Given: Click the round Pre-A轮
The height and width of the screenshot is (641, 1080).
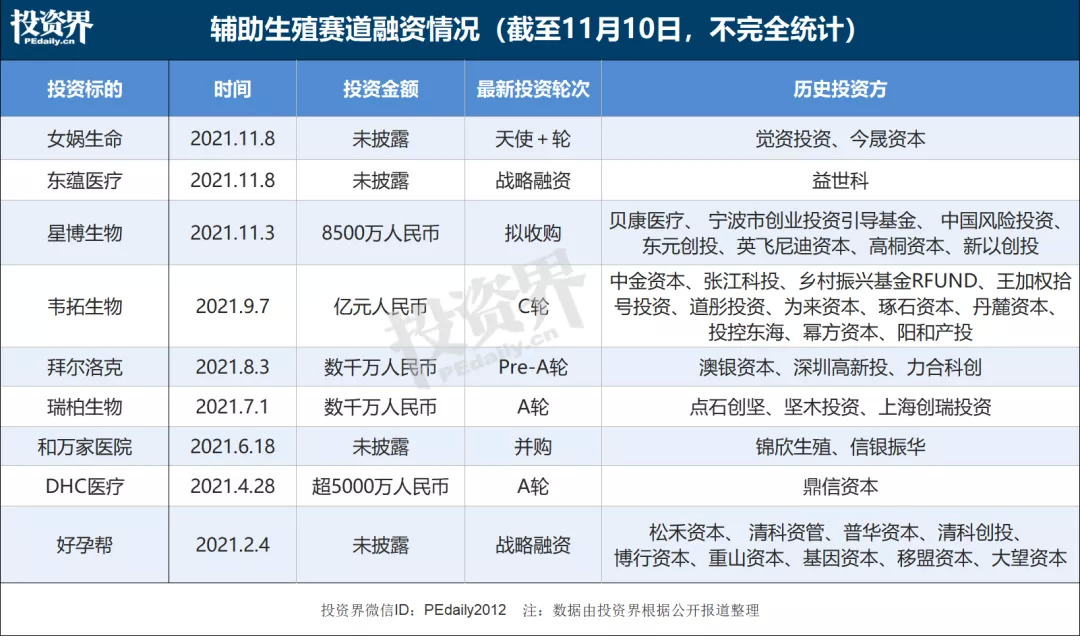Looking at the screenshot, I should [x=533, y=367].
